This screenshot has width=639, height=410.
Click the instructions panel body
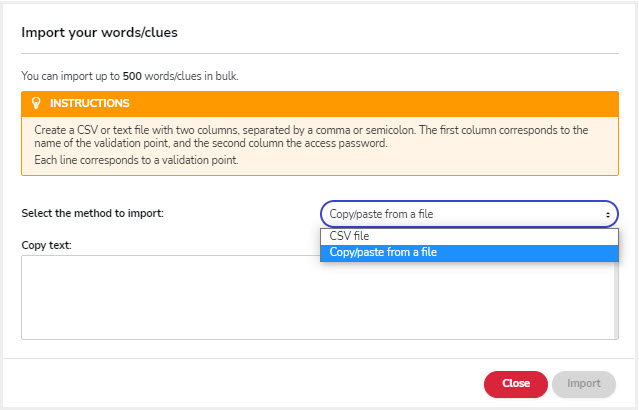tap(320, 146)
